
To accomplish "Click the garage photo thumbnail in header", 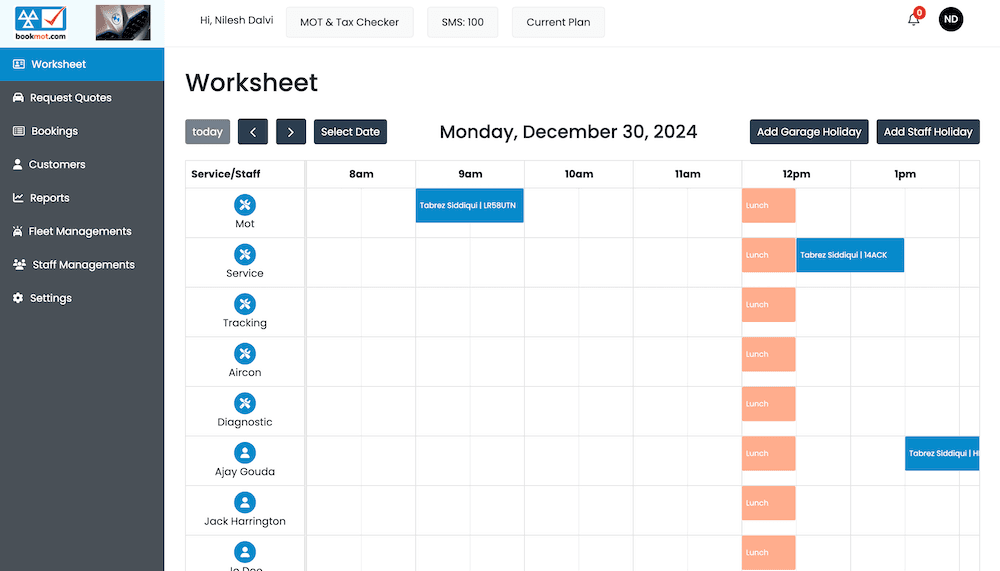I will [123, 23].
